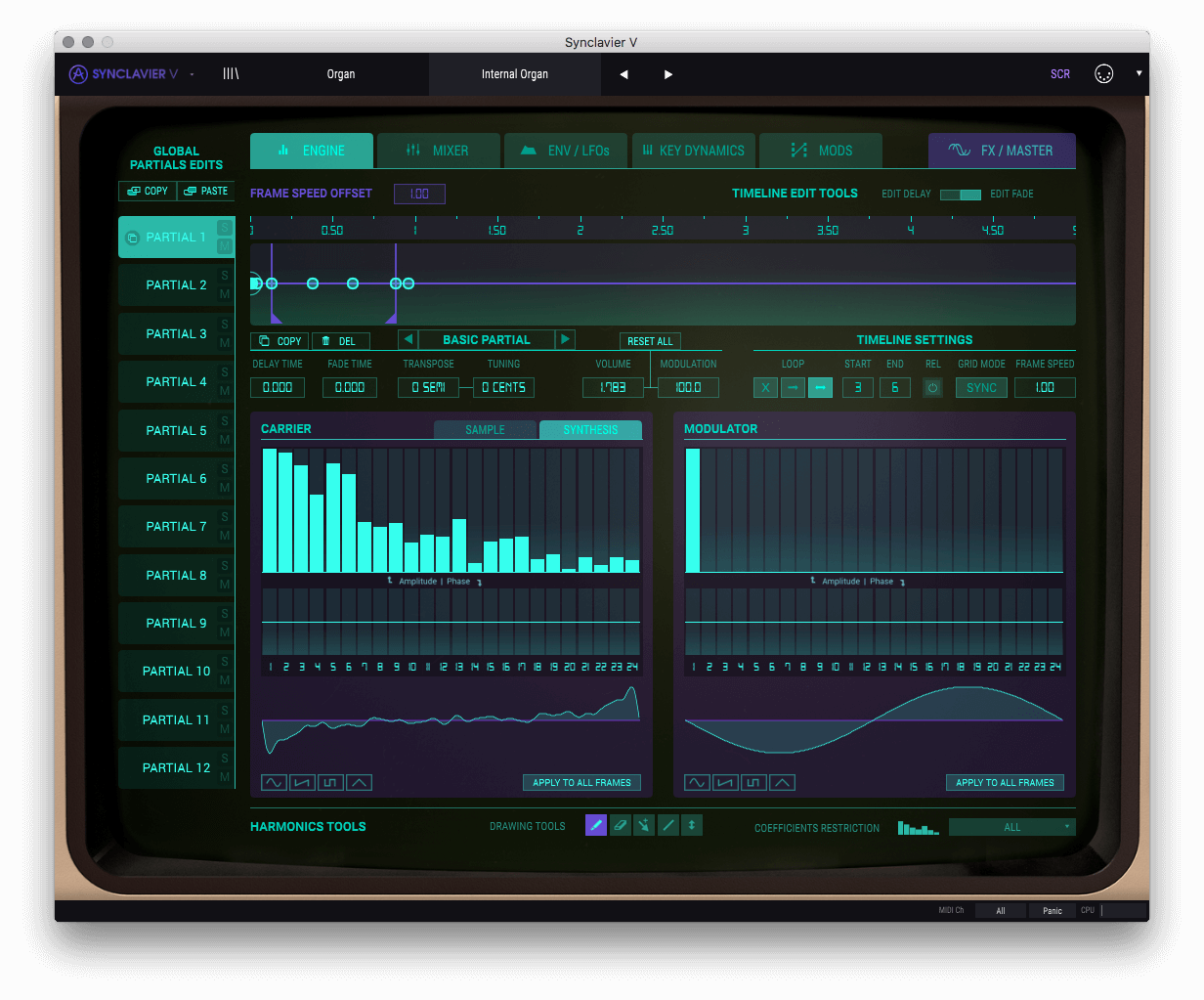Select next partial type right arrow
This screenshot has height=1000, width=1204.
[565, 339]
